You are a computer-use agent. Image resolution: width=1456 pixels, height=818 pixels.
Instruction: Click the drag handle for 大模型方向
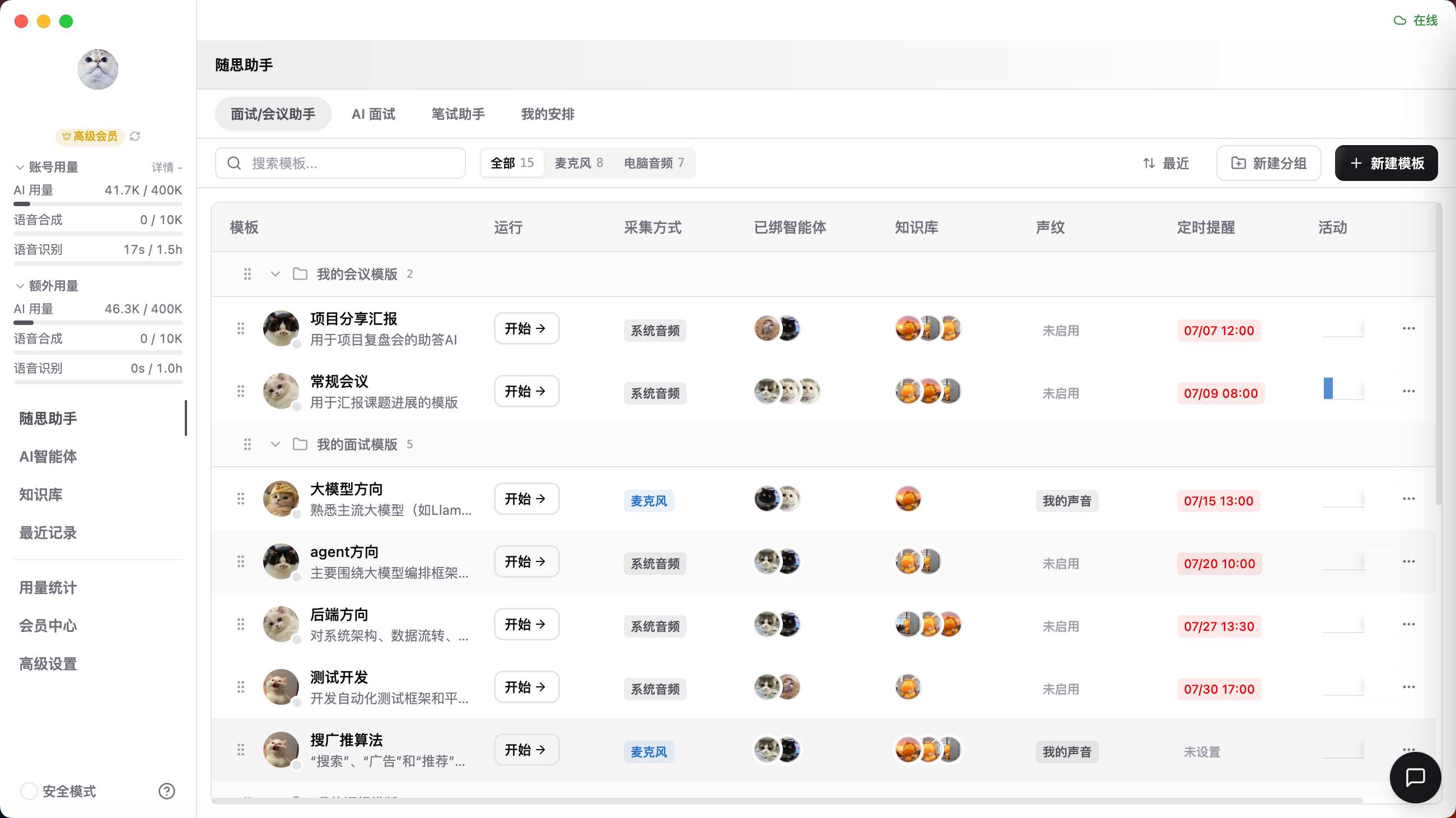[x=240, y=499]
